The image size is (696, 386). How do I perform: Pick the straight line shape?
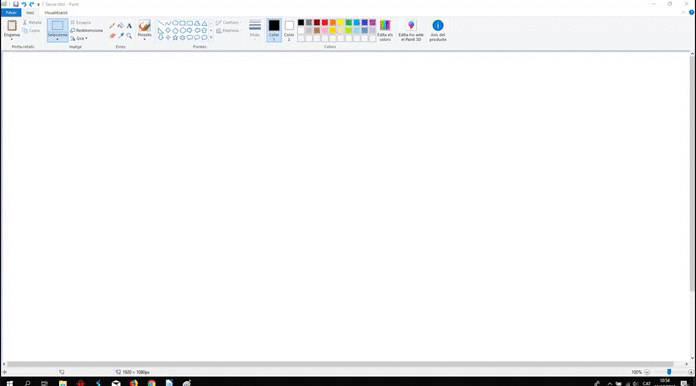tap(161, 23)
